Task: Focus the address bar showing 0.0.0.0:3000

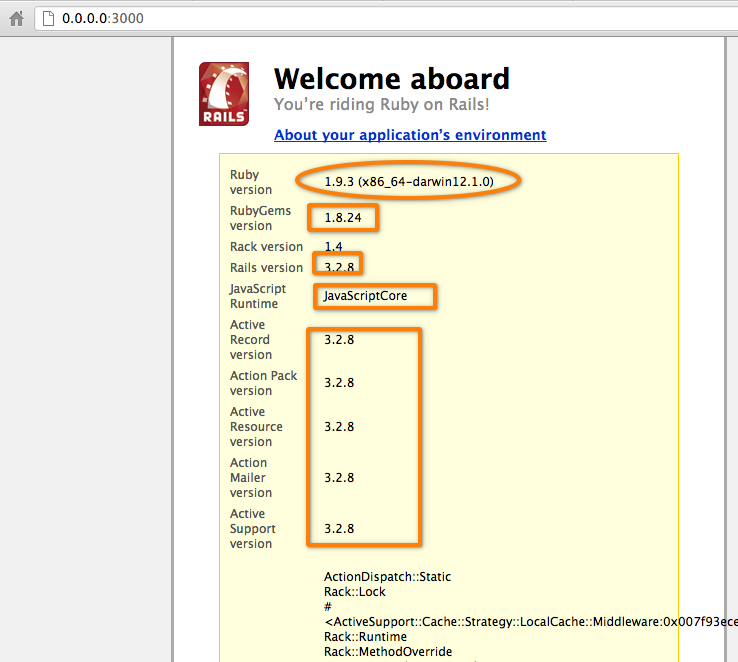Action: (386, 18)
